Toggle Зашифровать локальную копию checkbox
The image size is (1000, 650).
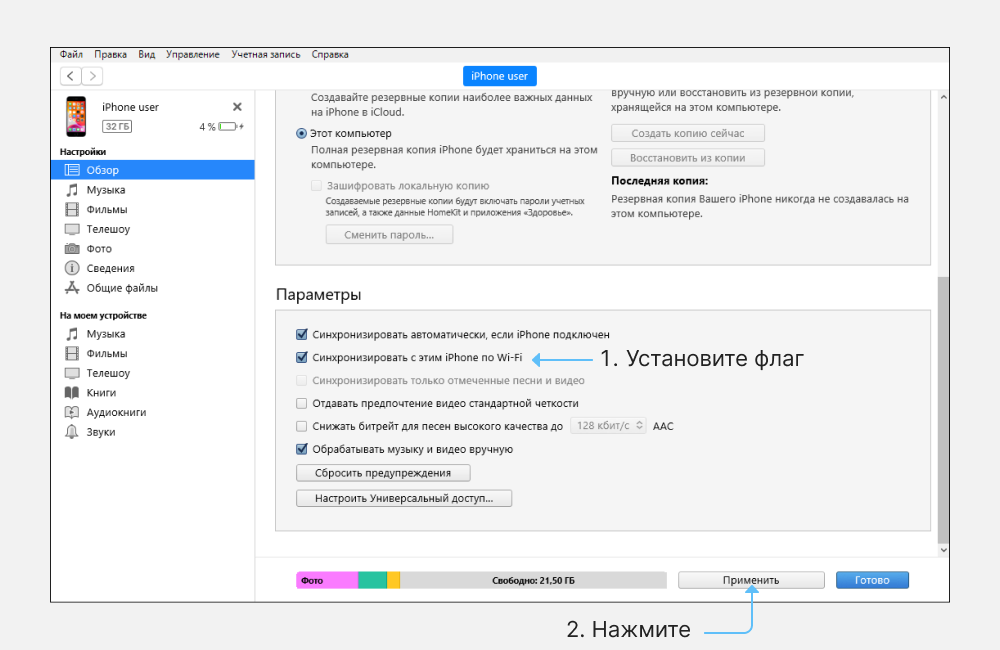316,186
